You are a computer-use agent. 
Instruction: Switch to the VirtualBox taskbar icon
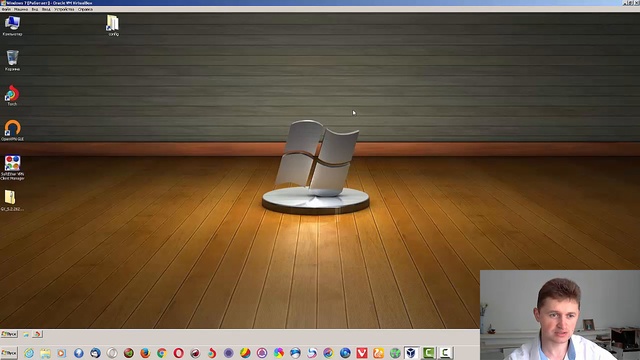pos(411,353)
